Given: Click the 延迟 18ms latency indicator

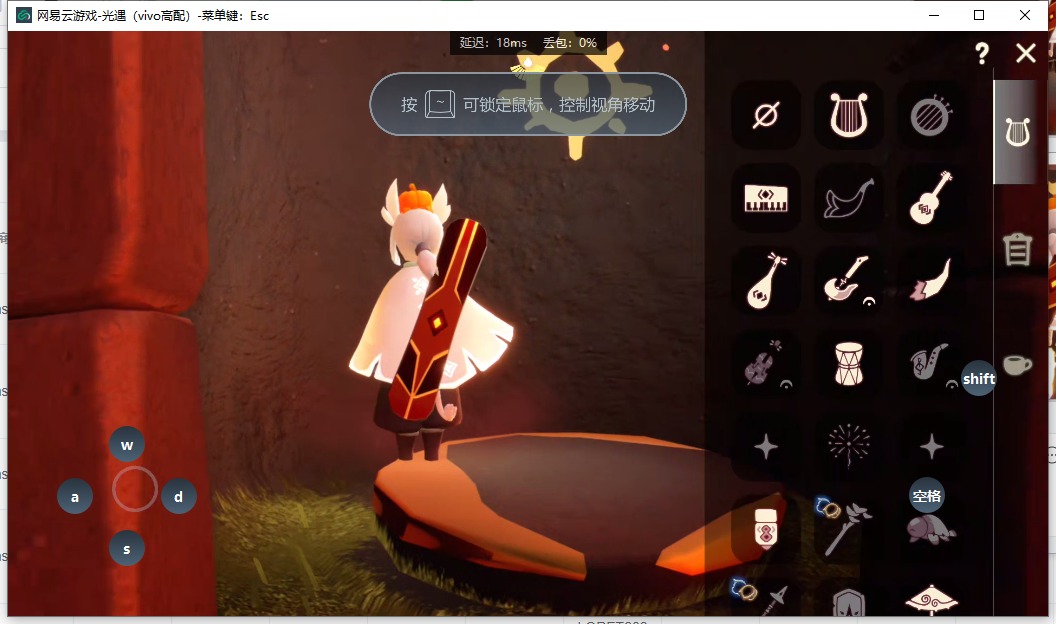Looking at the screenshot, I should click(x=493, y=42).
